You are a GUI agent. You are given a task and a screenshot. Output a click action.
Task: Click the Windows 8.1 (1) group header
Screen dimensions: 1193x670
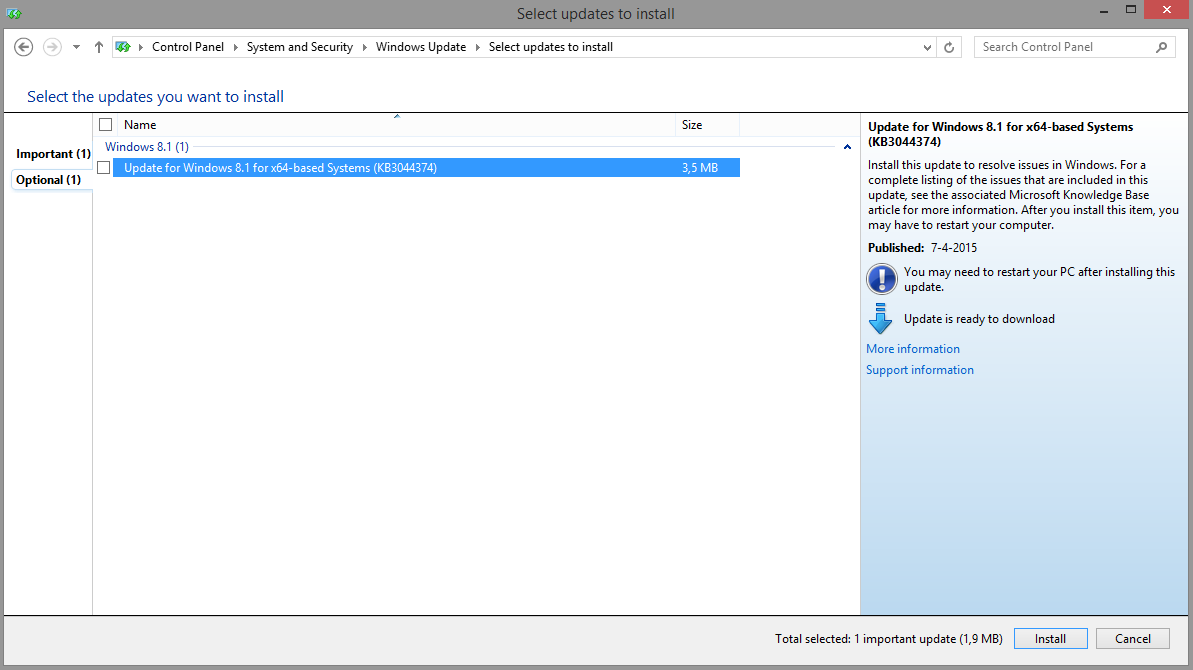147,147
